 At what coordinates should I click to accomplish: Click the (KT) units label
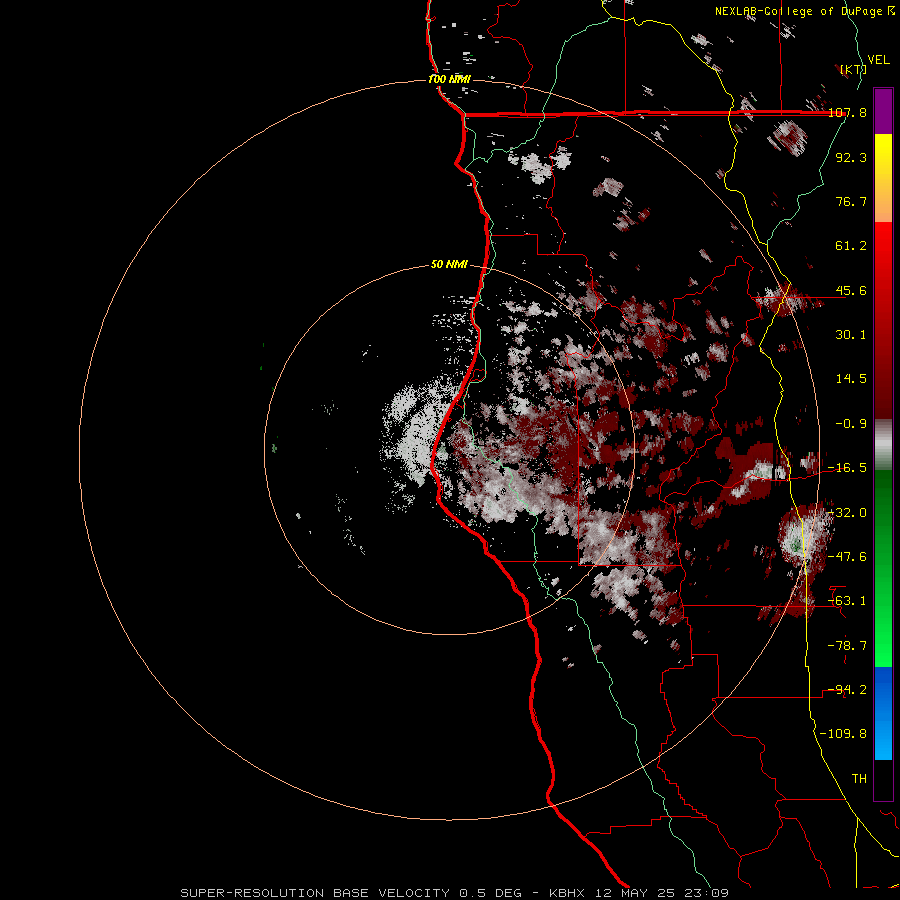click(853, 69)
